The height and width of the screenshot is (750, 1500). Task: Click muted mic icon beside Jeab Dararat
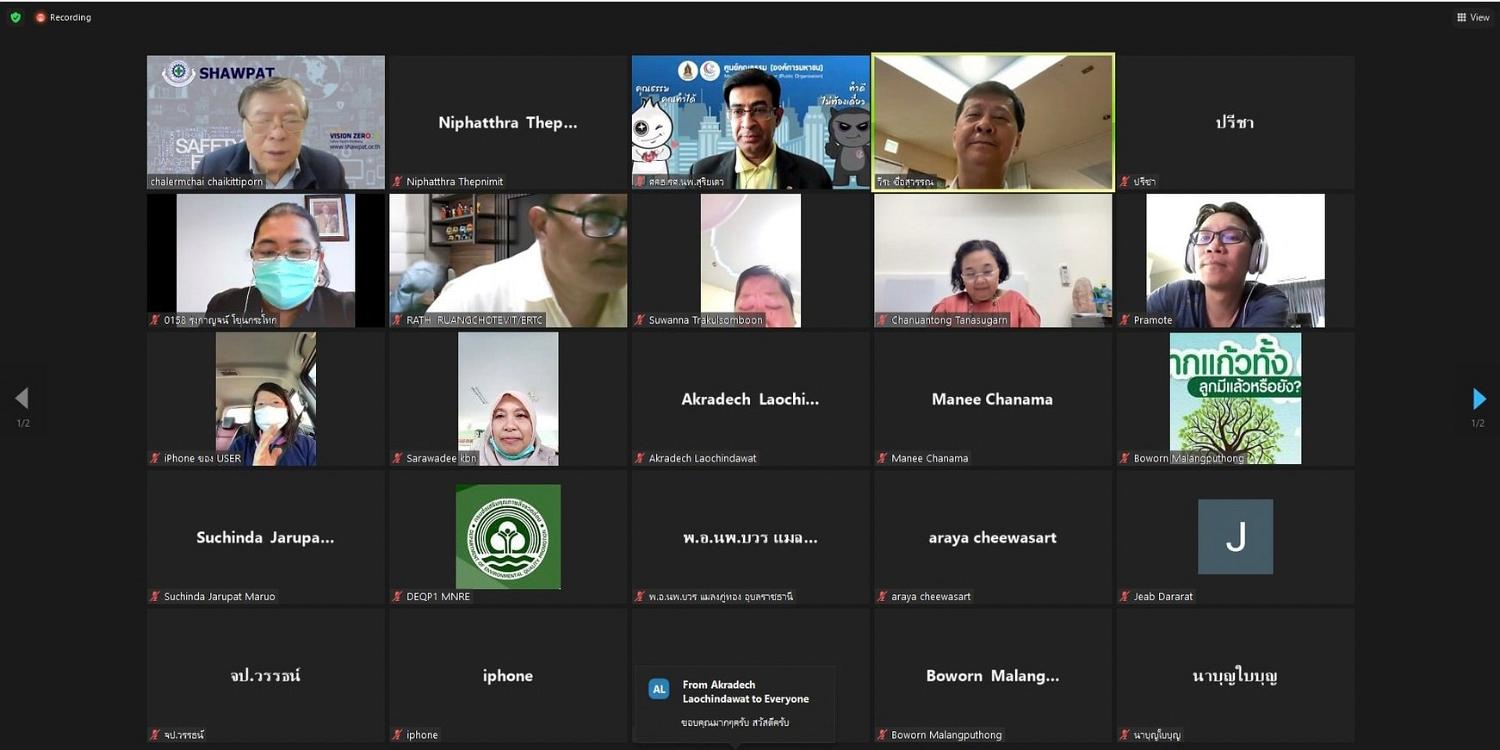pos(1125,596)
